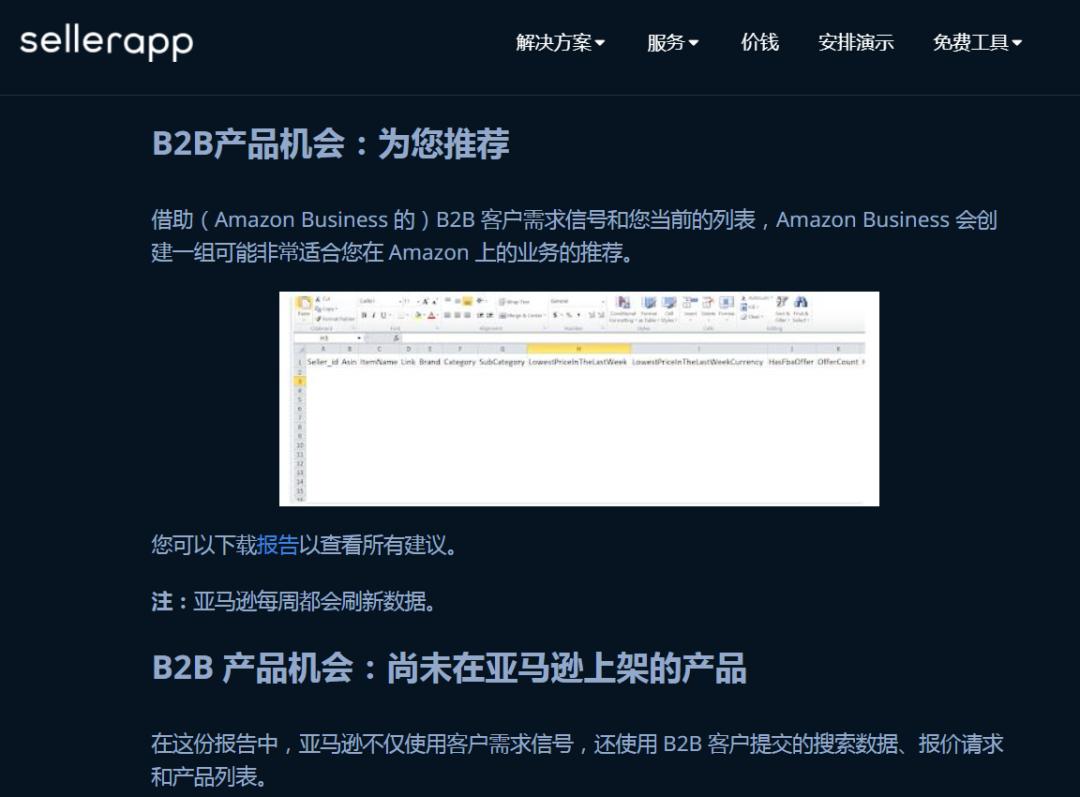
Task: Select heading B2B产品机会：为您推荐
Action: 331,143
